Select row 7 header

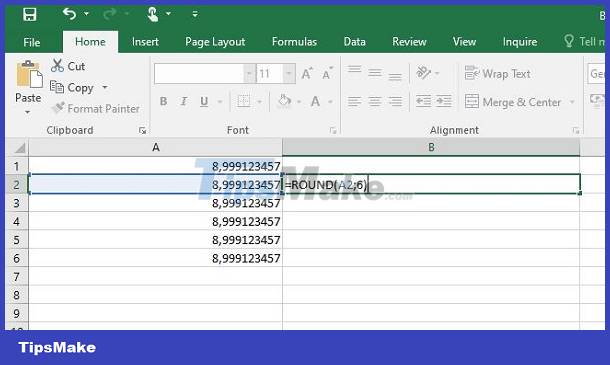click(16, 277)
